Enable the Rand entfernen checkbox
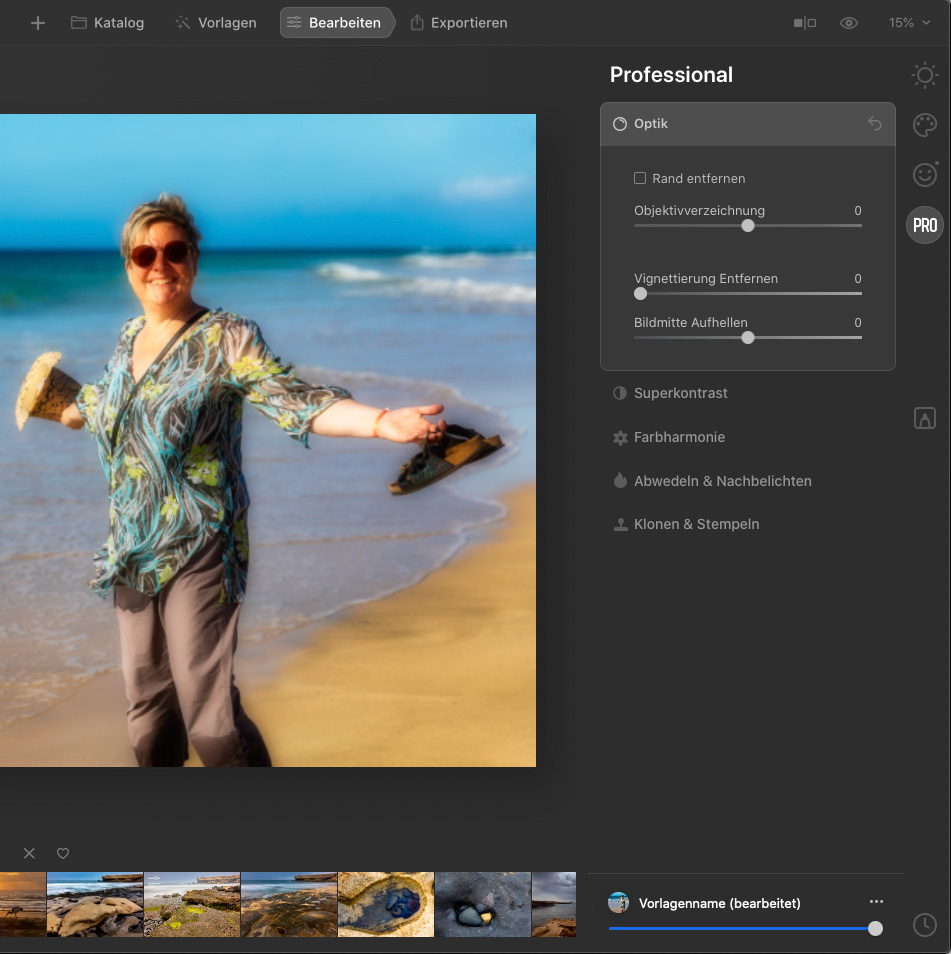 [x=640, y=178]
